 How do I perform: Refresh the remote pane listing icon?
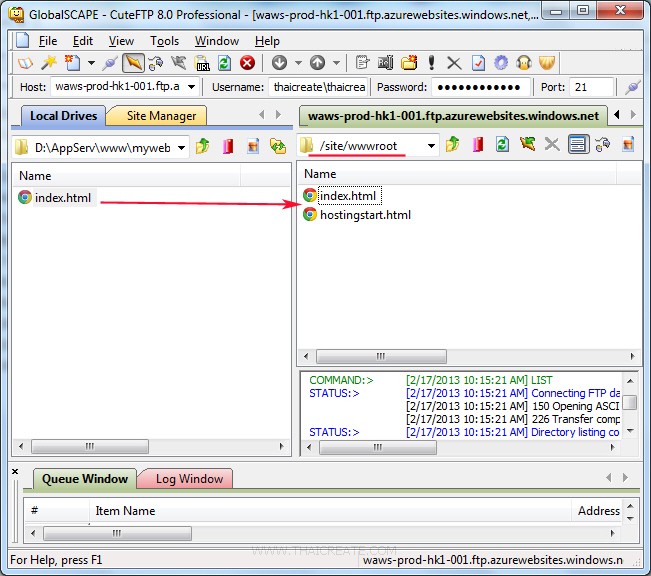click(x=502, y=145)
